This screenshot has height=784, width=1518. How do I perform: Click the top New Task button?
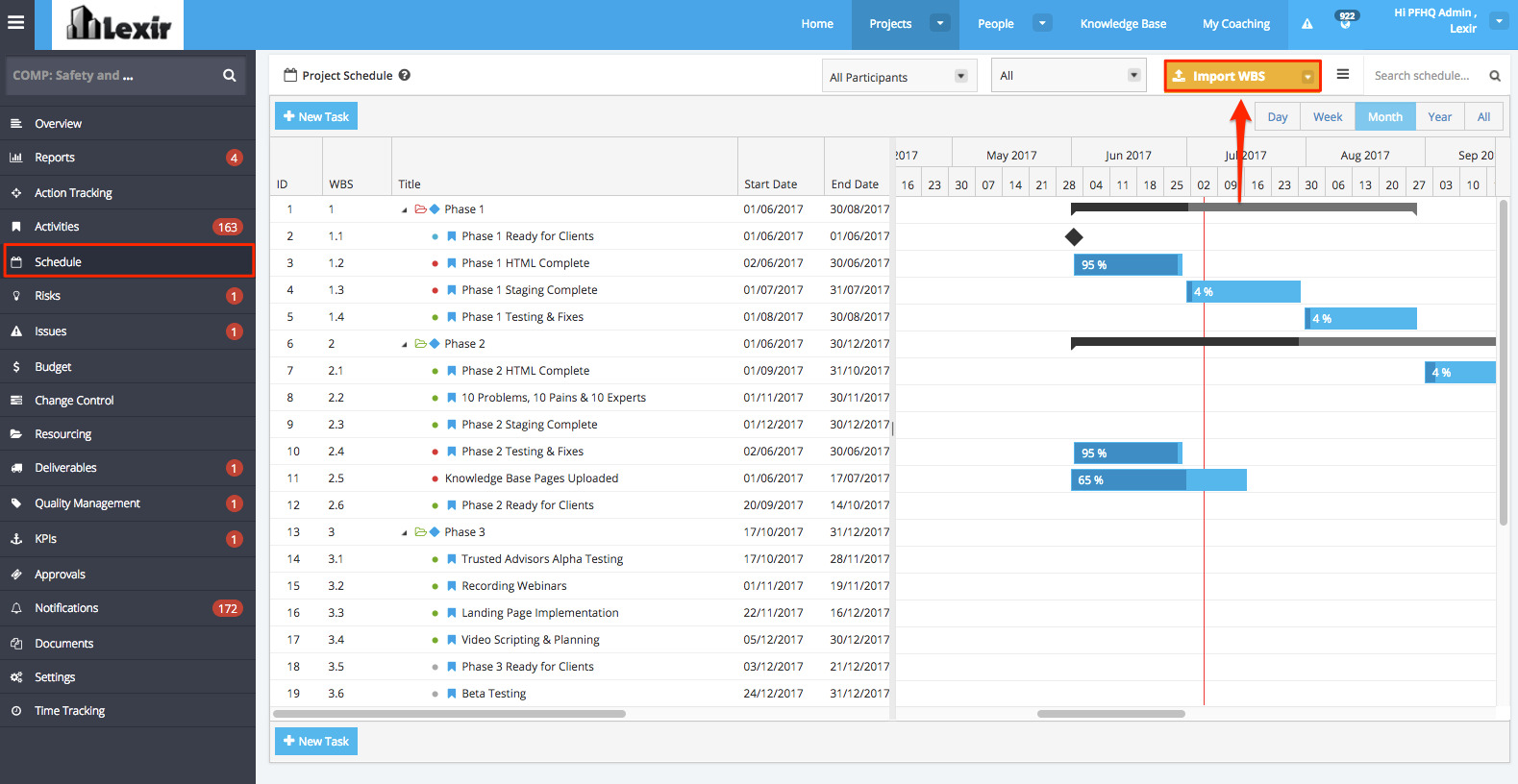point(316,116)
